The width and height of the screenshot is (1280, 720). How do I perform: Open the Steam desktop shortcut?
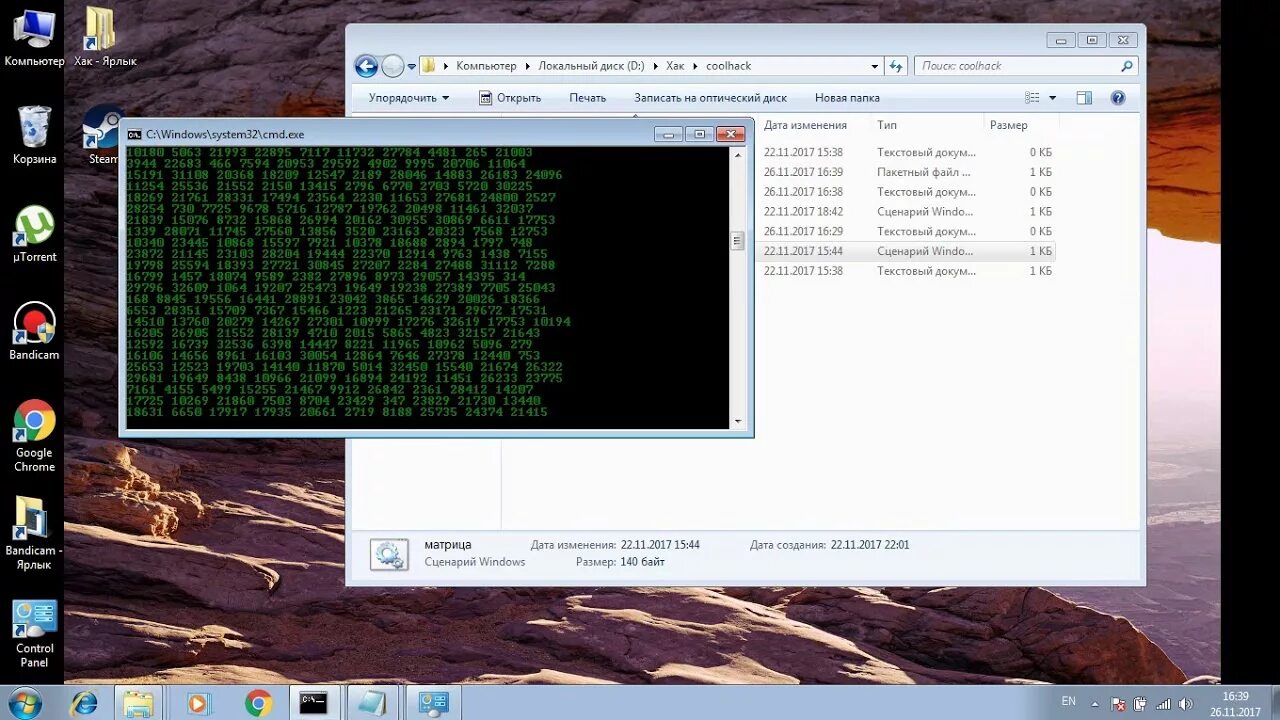click(x=103, y=136)
